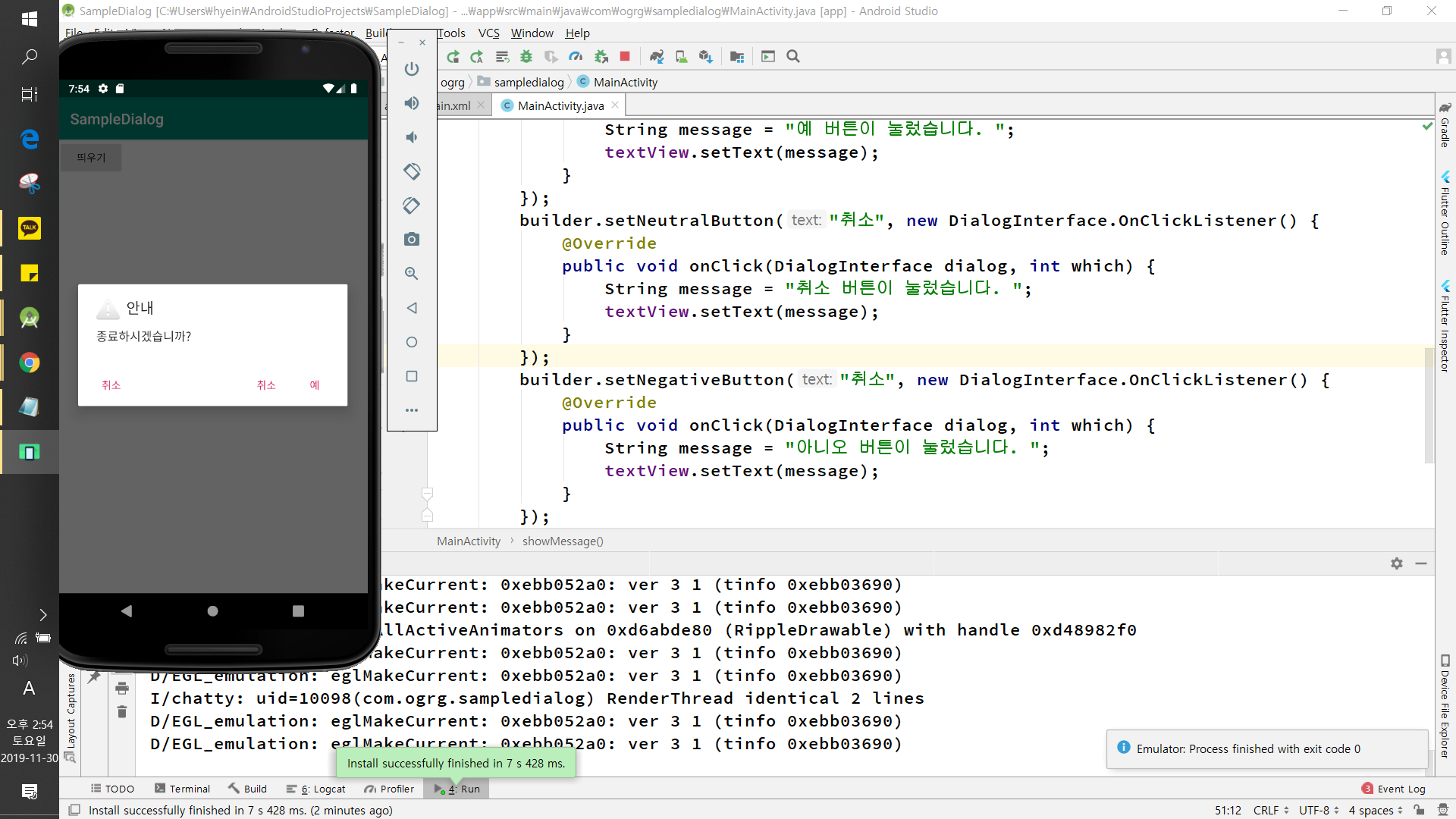
Task: Toggle the pin tab icon in Run panel
Action: click(94, 677)
